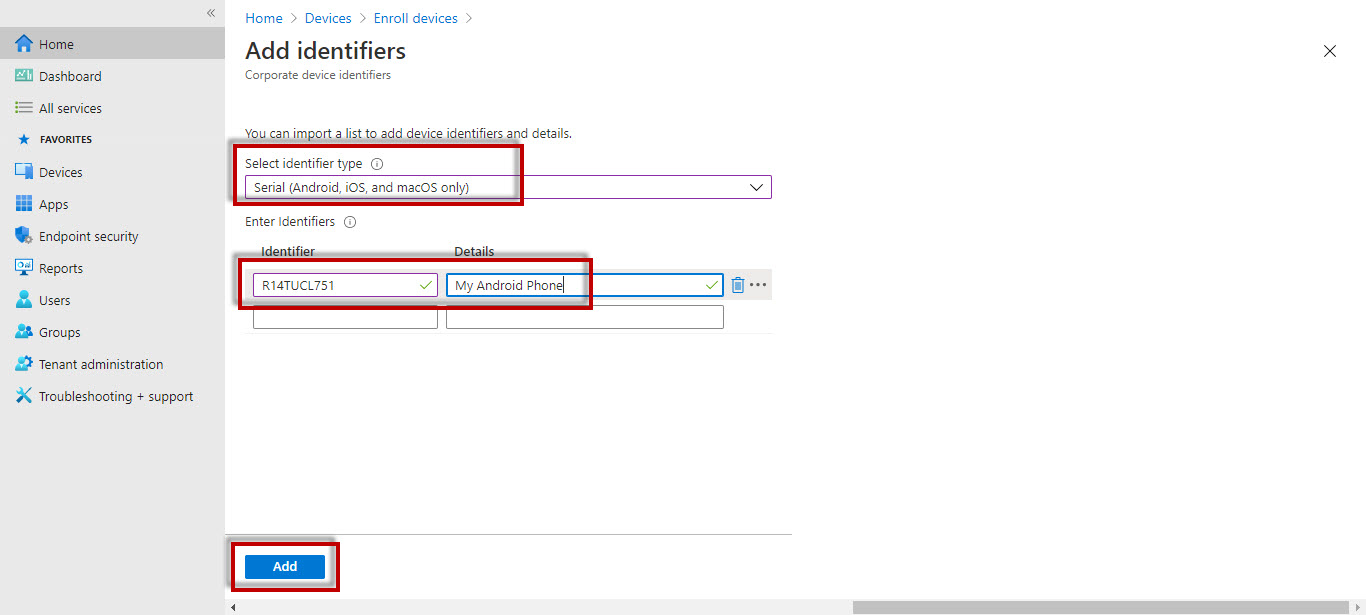Open the Groups section

[x=57, y=331]
